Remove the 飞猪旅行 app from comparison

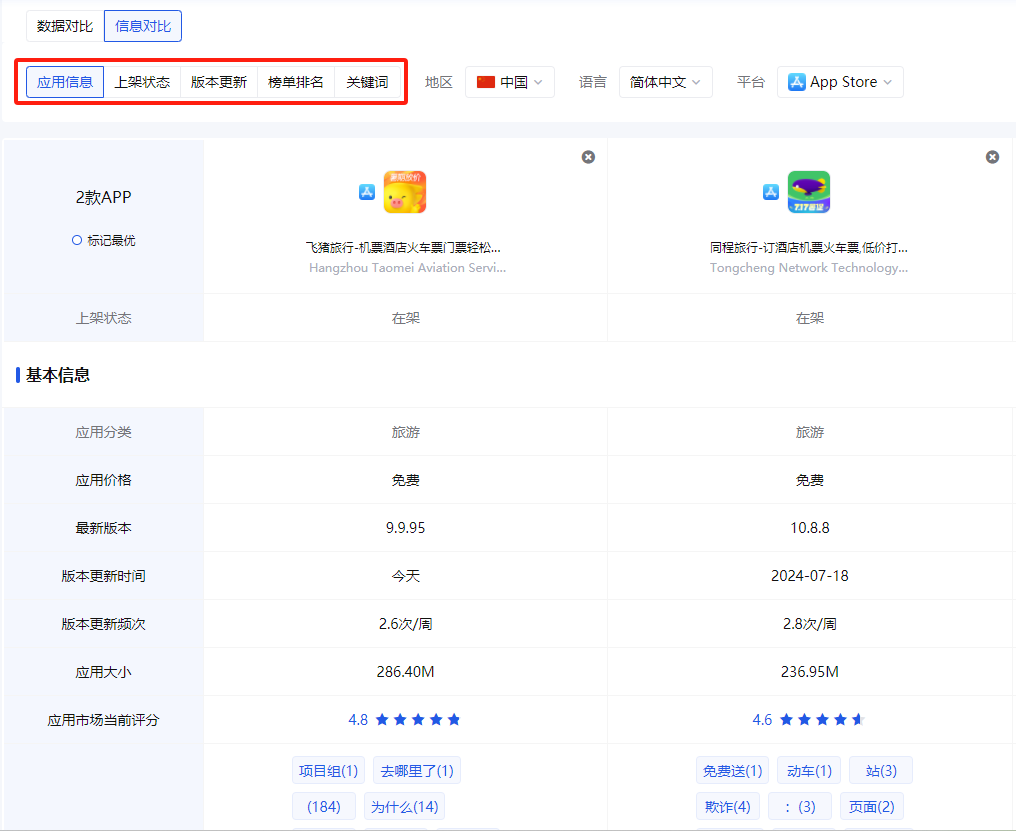[588, 157]
